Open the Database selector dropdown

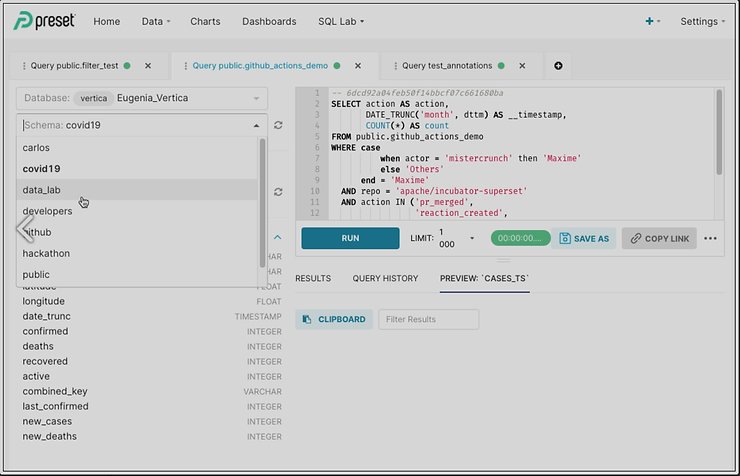(x=142, y=98)
